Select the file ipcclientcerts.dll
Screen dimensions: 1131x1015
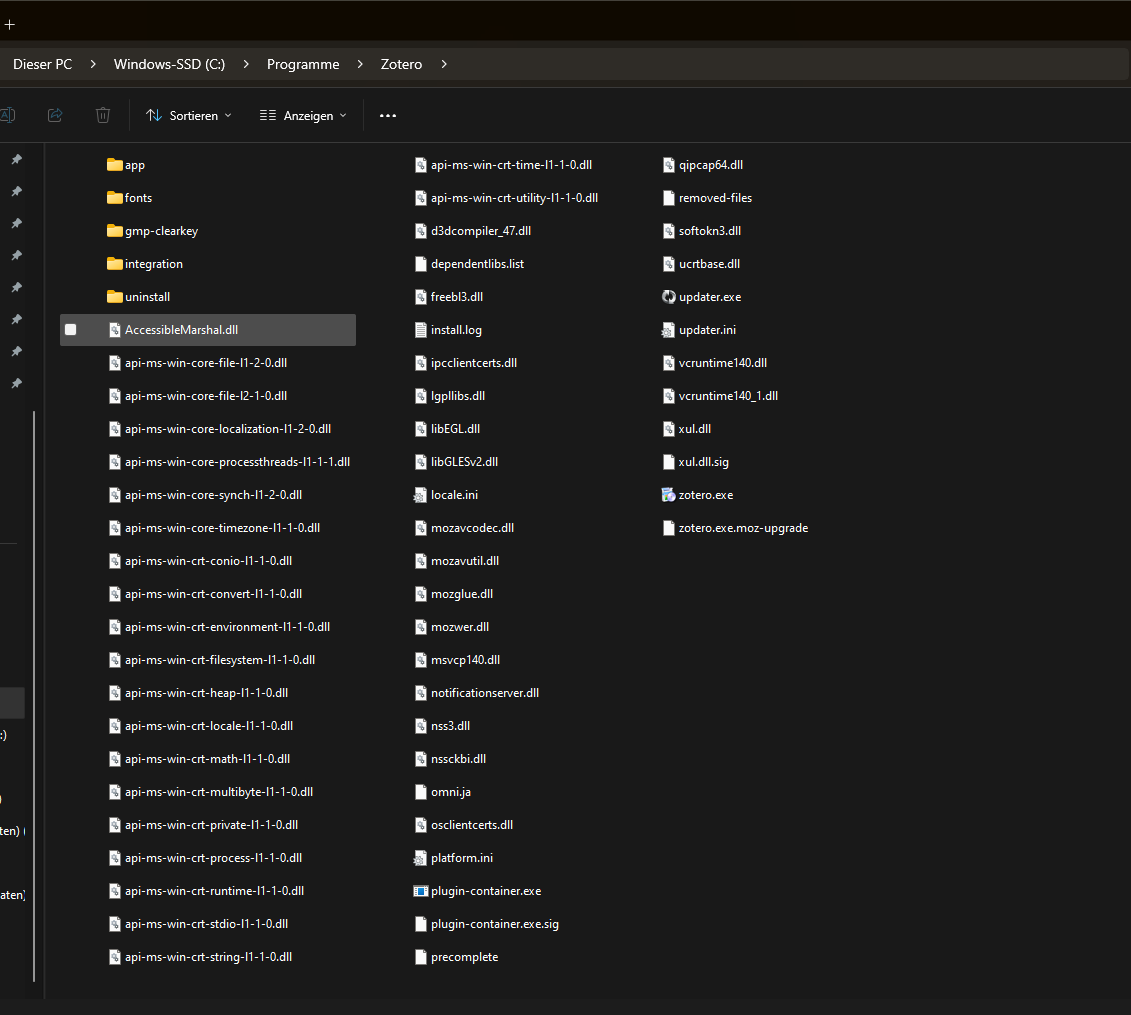click(x=474, y=363)
